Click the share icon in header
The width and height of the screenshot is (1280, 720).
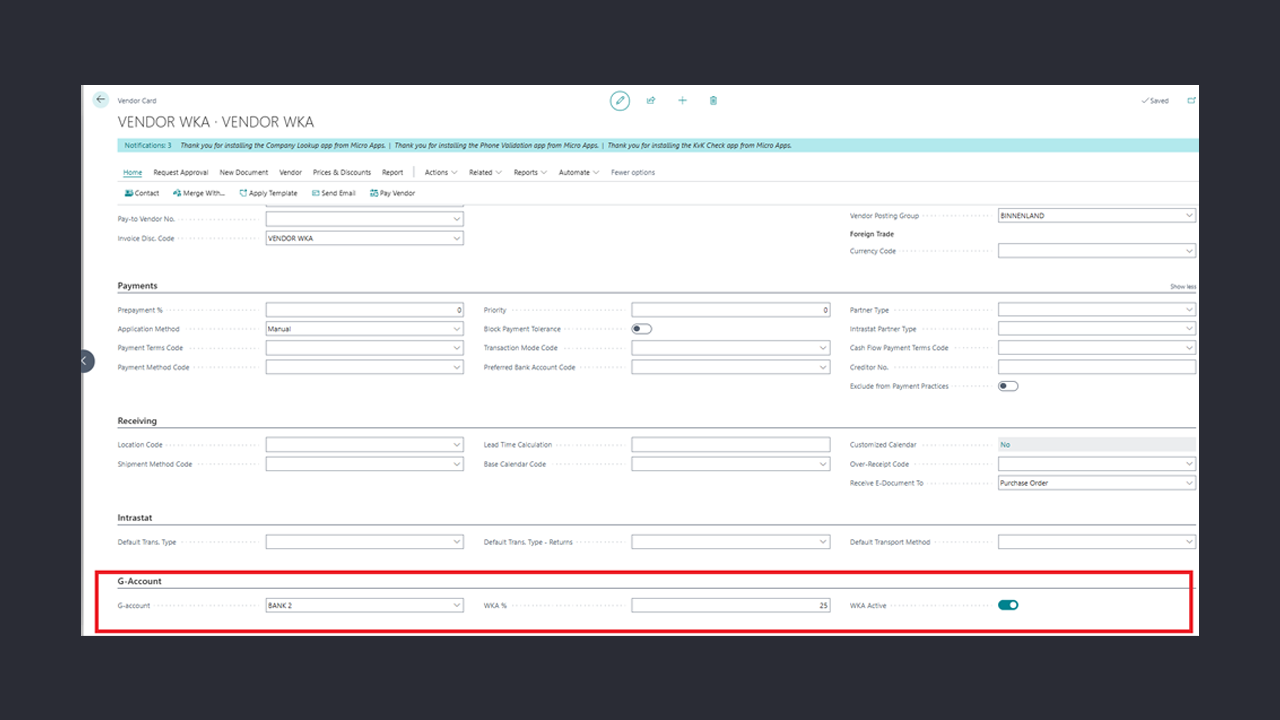tap(651, 100)
